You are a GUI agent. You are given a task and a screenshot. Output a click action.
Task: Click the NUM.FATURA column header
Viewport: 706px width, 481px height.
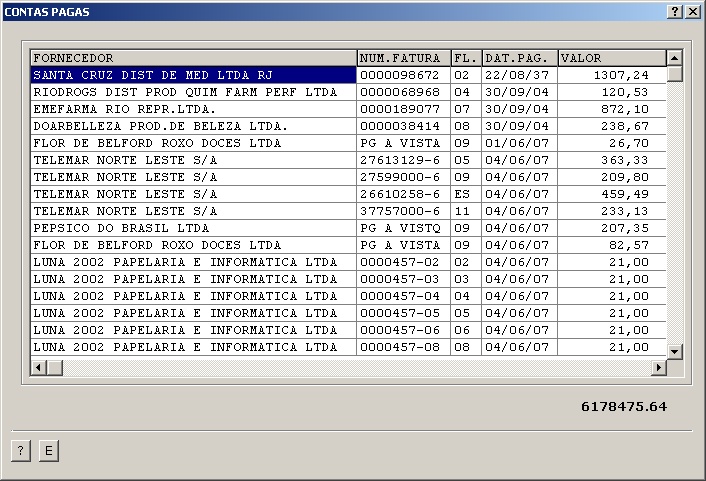(x=404, y=58)
